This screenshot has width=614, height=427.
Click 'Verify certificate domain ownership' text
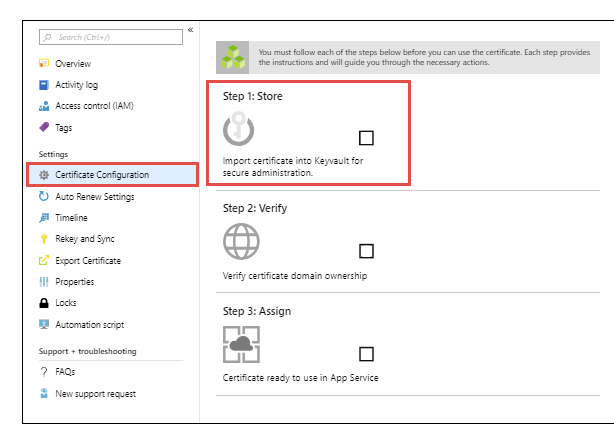[x=295, y=276]
